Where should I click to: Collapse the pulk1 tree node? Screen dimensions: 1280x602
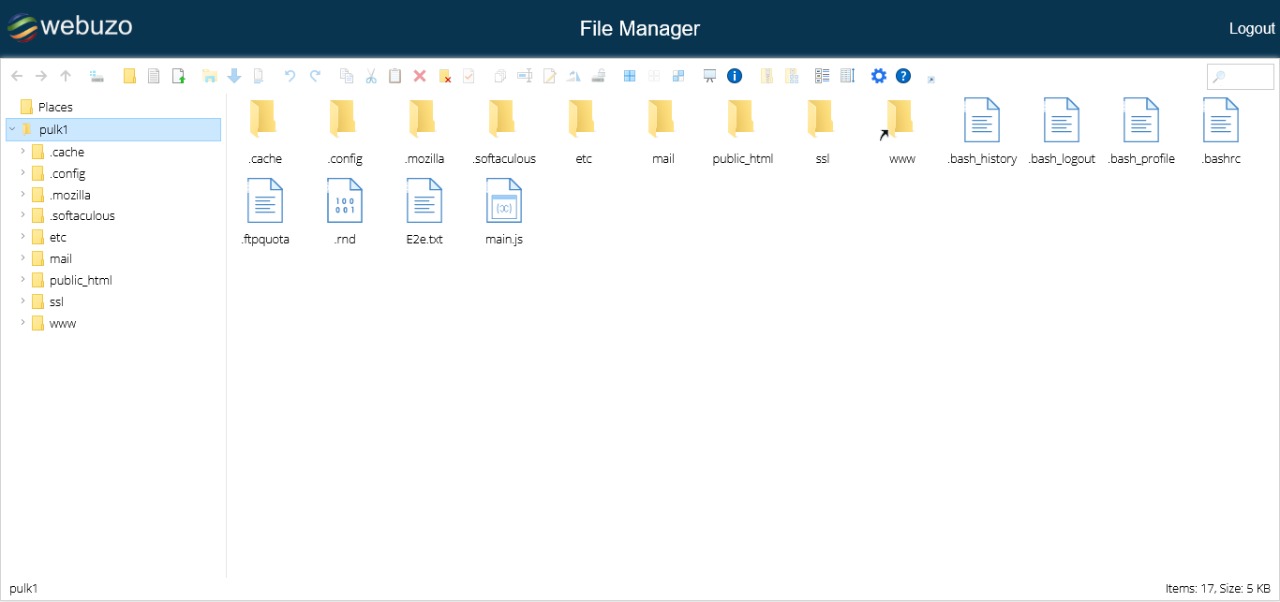10,129
